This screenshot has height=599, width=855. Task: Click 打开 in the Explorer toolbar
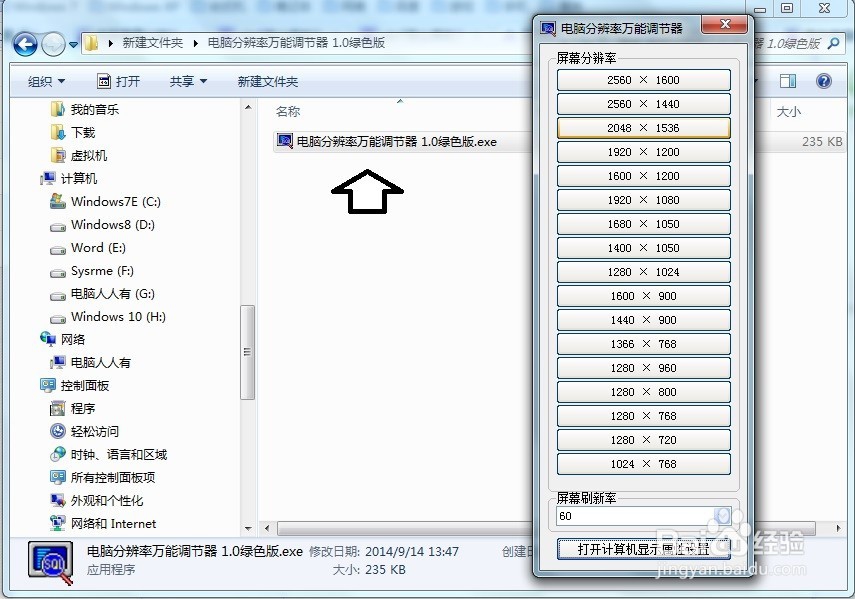point(123,81)
